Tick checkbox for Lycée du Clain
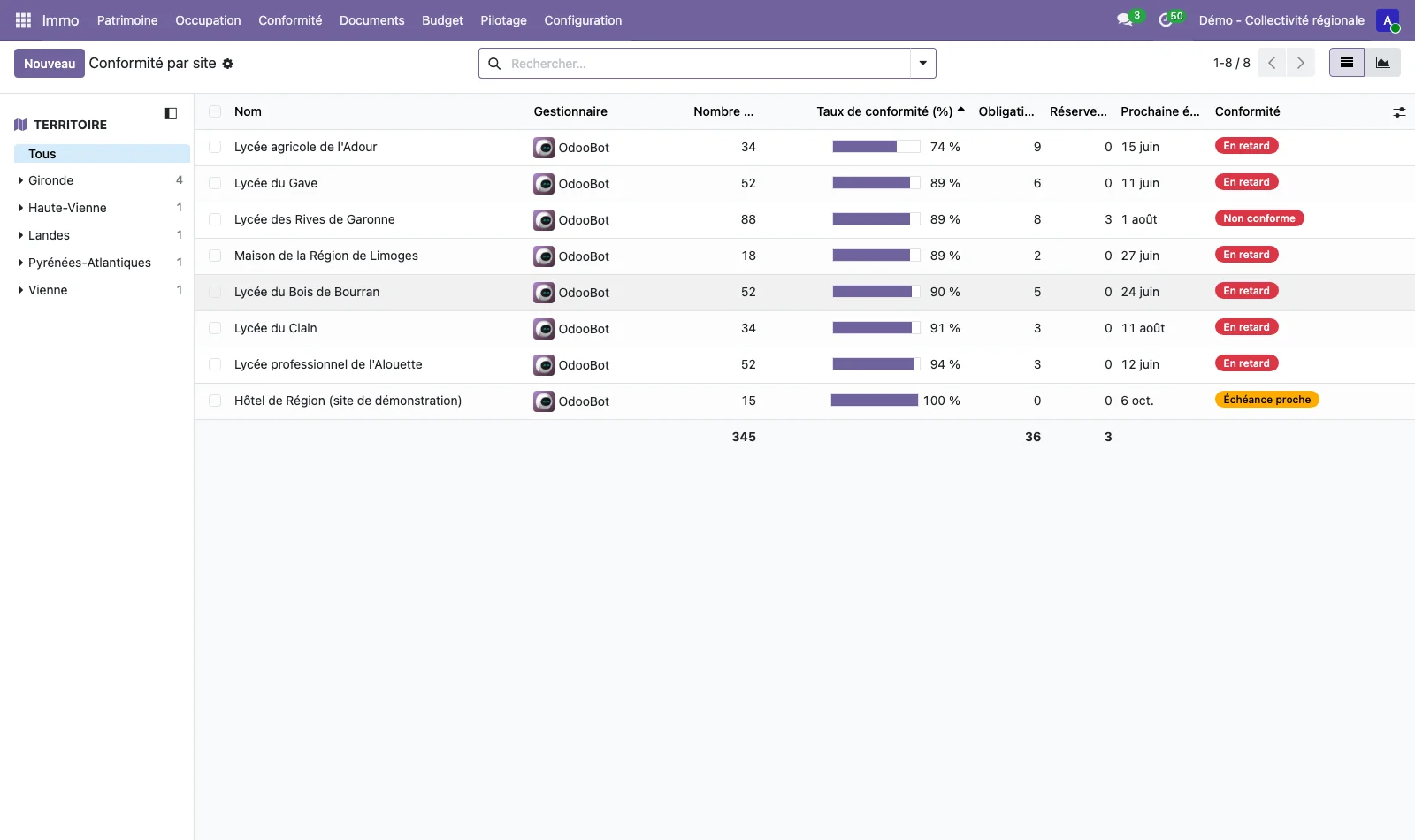 (215, 328)
